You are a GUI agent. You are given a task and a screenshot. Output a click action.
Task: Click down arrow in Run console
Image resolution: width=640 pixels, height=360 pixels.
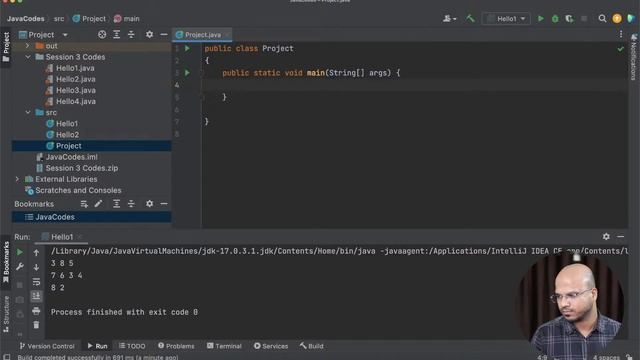tap(36, 267)
